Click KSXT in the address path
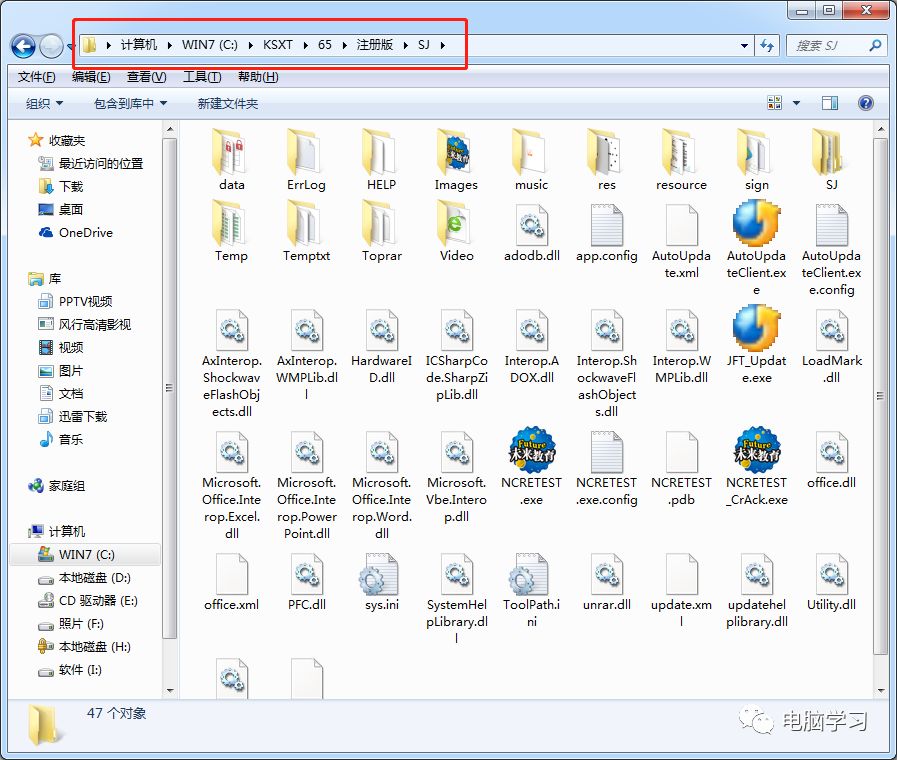This screenshot has width=897, height=760. (280, 45)
